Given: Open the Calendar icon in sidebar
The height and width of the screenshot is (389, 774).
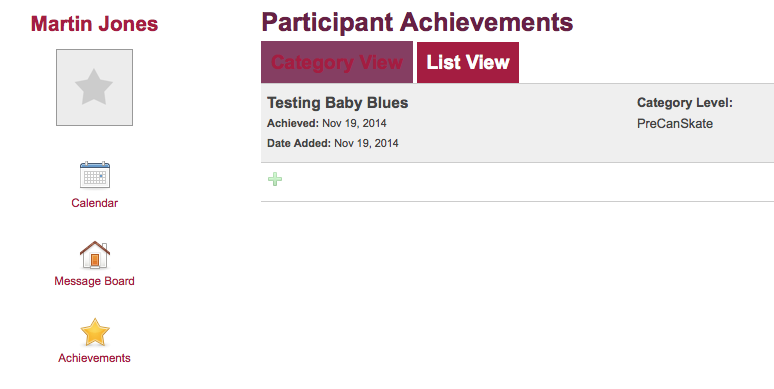Looking at the screenshot, I should click(x=95, y=175).
